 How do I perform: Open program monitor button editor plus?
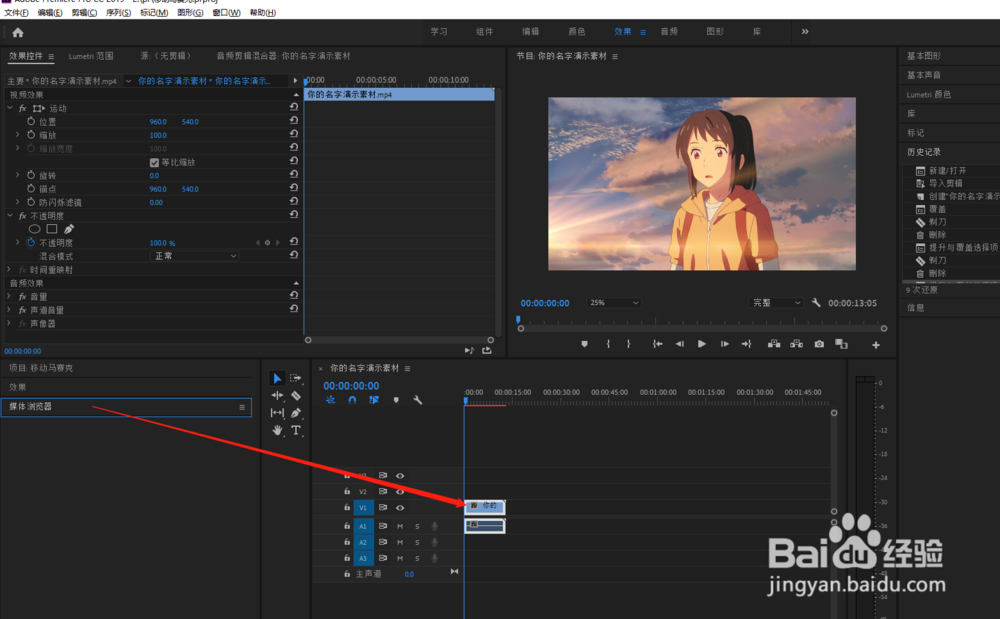click(x=876, y=345)
